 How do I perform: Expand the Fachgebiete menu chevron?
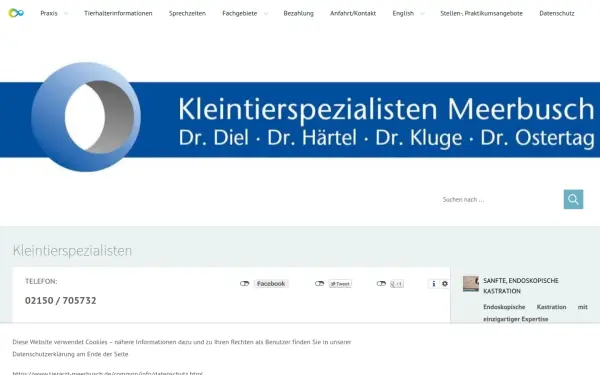coord(266,13)
